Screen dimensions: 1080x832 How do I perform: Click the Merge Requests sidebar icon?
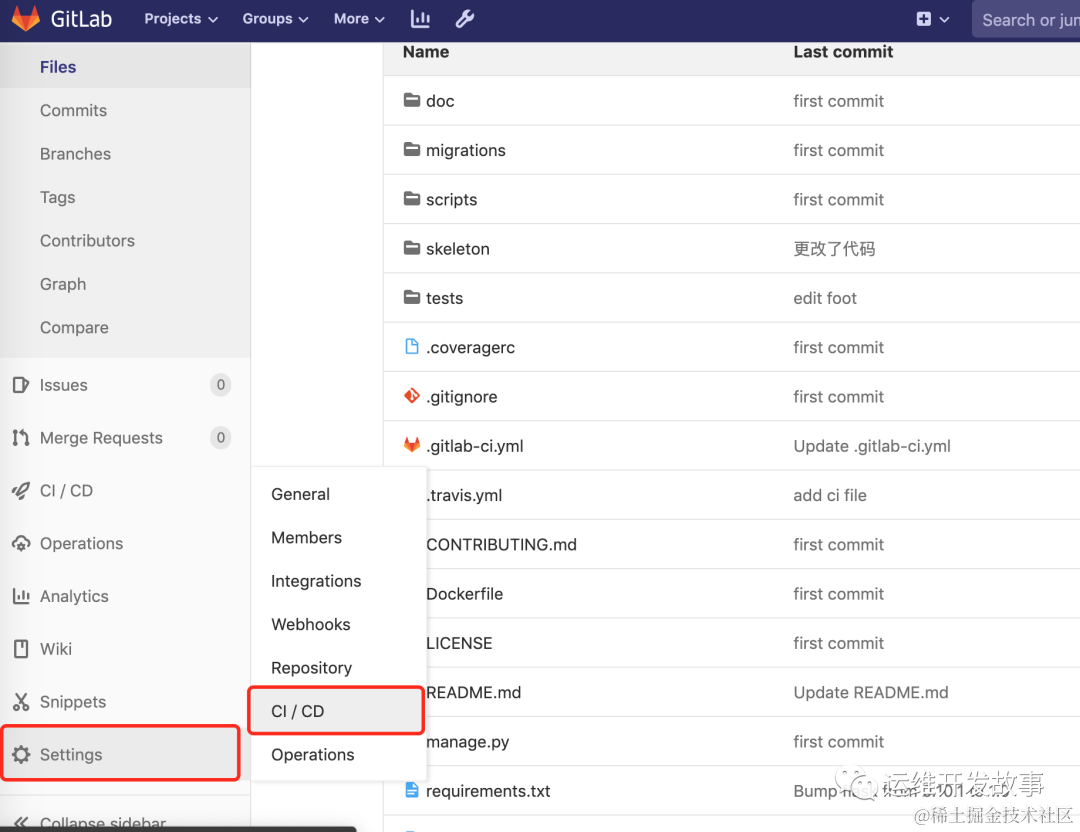tap(21, 438)
